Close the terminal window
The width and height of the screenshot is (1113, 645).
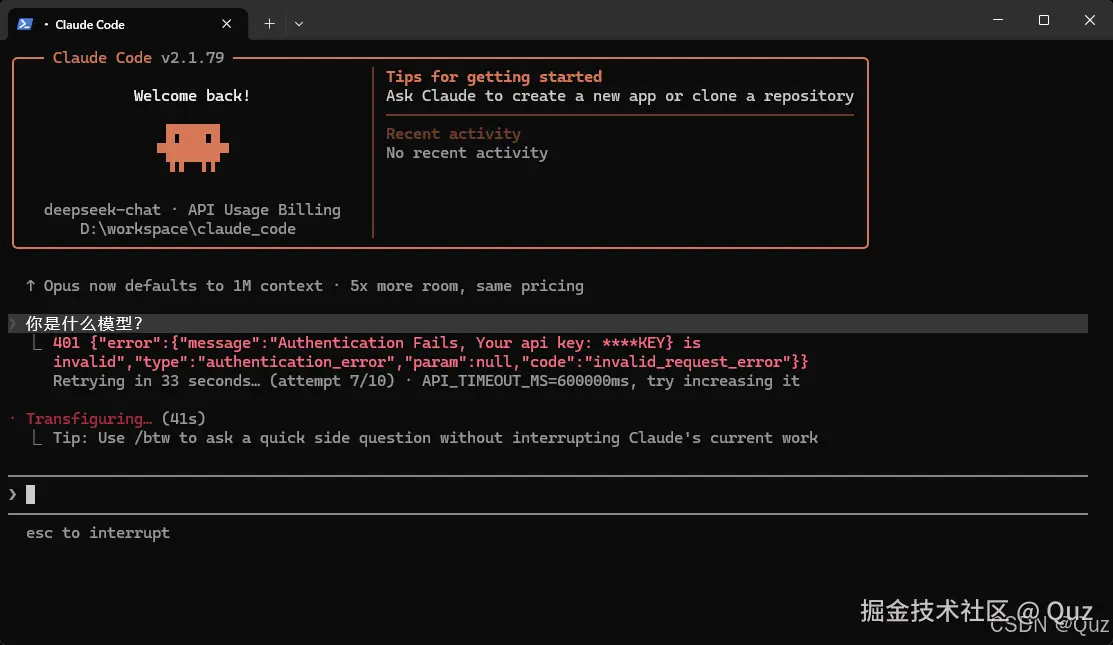[x=1090, y=20]
